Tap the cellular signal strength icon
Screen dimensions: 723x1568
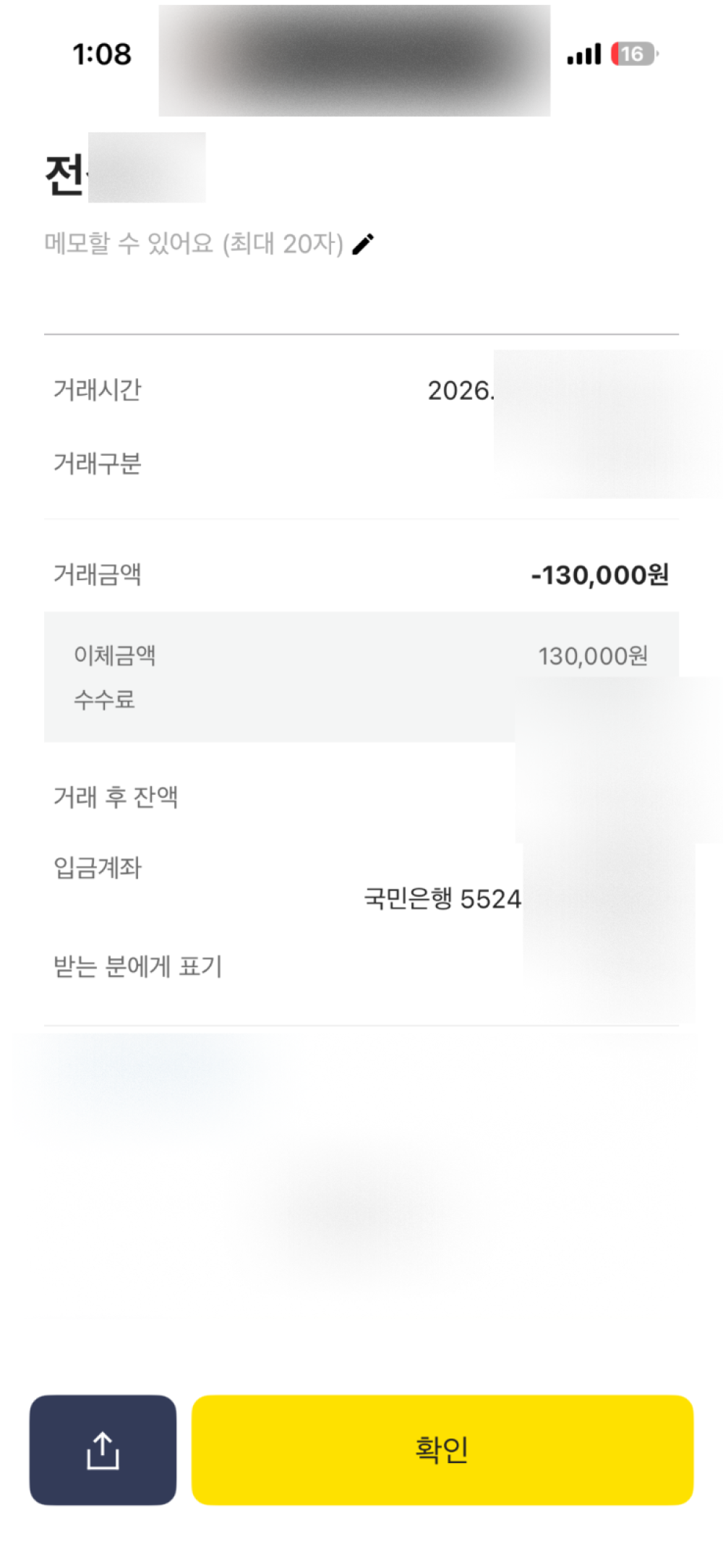pos(584,54)
